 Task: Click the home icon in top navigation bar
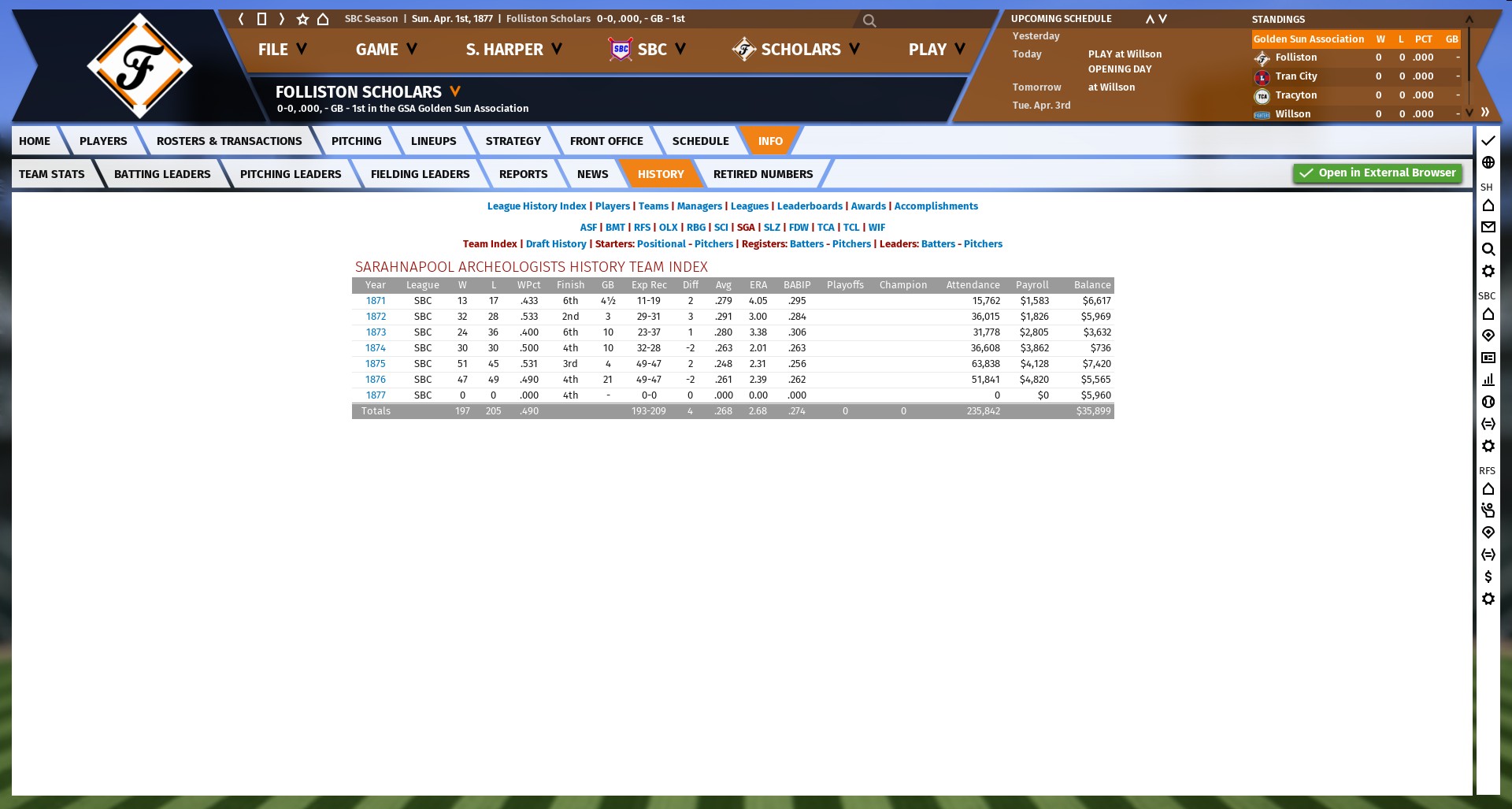[x=323, y=19]
